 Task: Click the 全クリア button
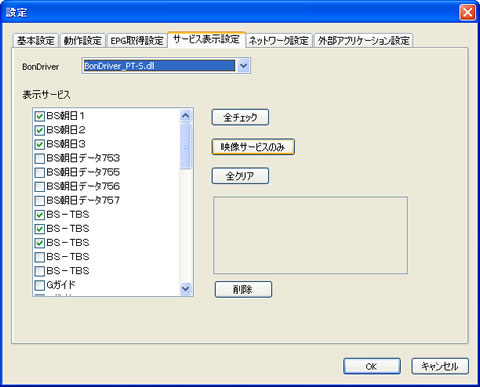point(240,176)
